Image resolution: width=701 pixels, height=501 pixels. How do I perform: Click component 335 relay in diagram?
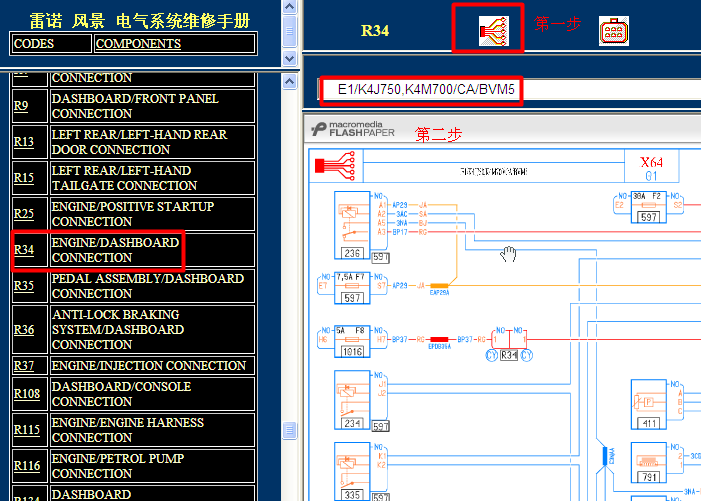(x=352, y=472)
